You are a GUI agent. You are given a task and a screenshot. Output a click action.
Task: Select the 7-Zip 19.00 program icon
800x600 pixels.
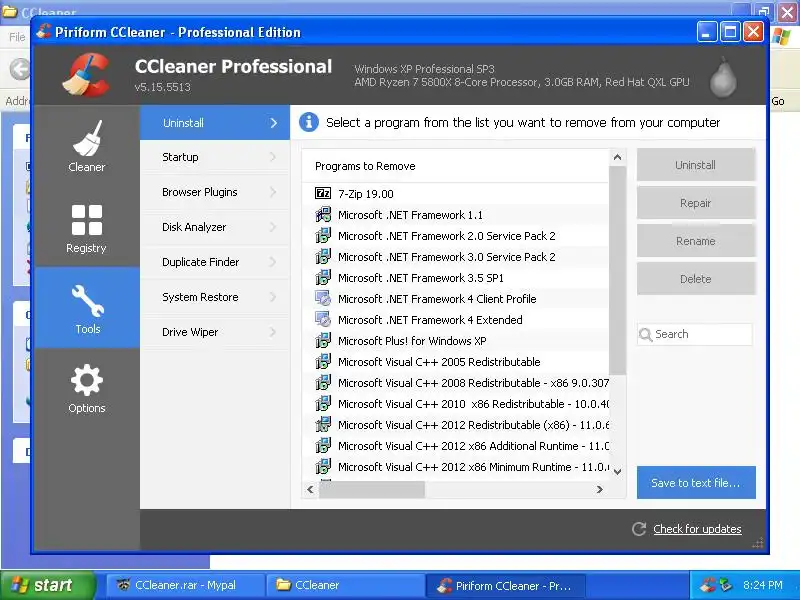click(323, 193)
